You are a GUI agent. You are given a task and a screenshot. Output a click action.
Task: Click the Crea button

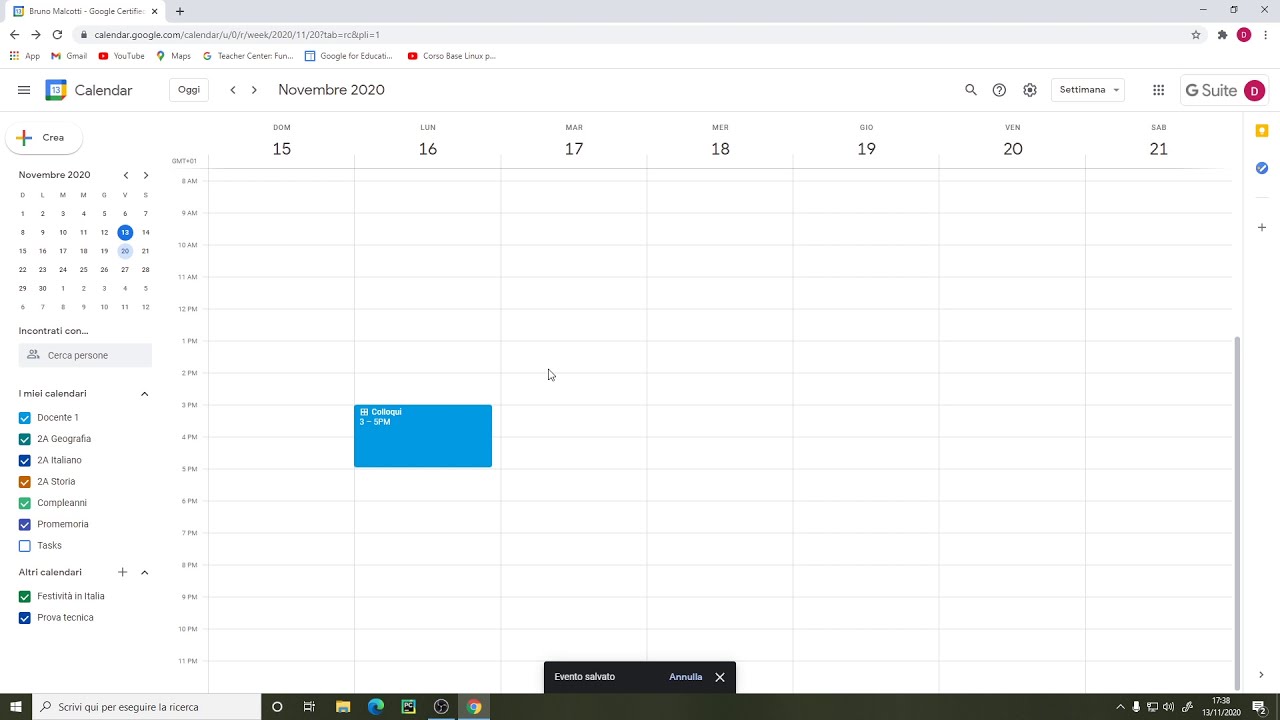[44, 138]
